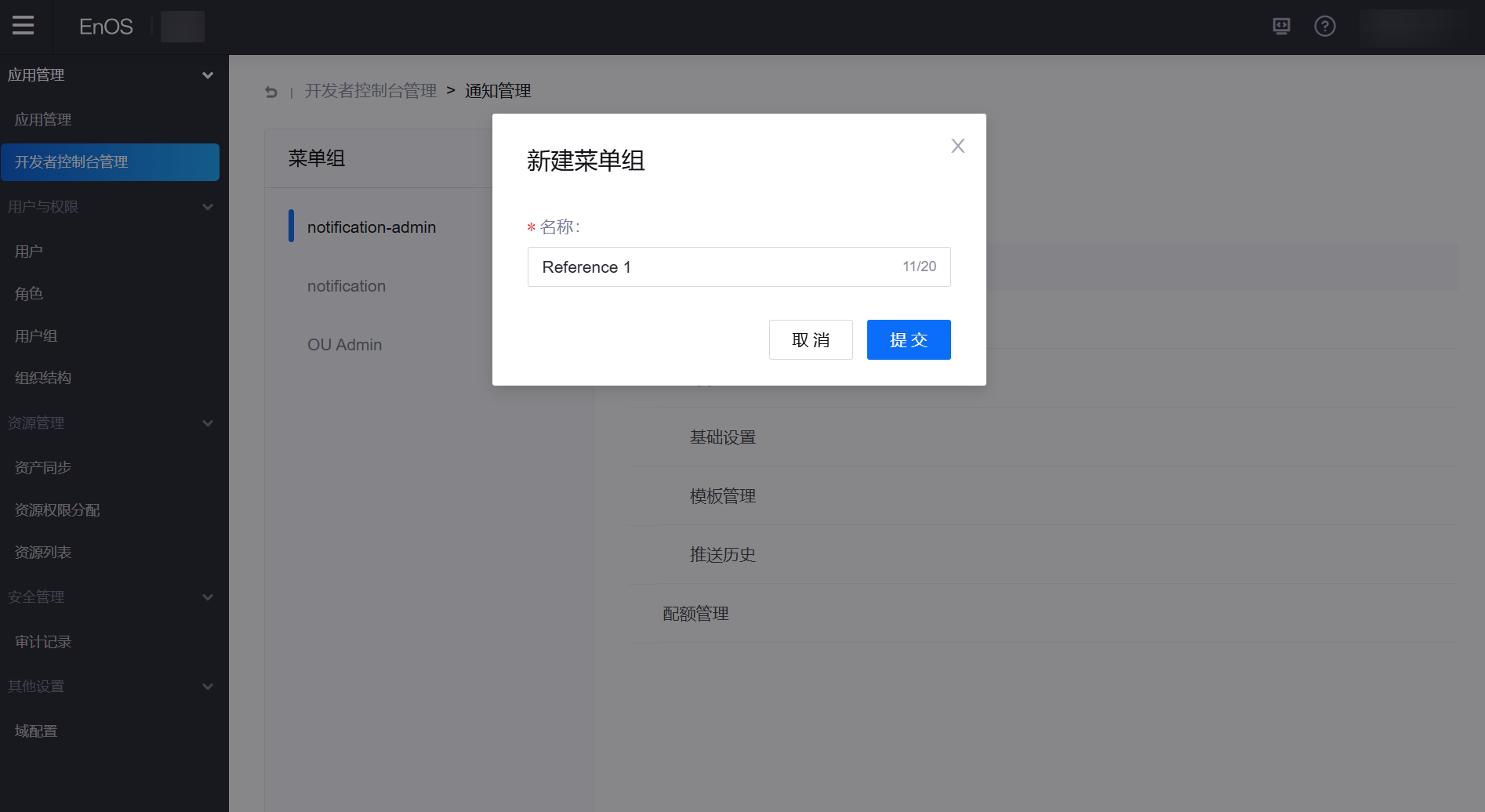The image size is (1485, 812).
Task: Expand the 安全管理 sidebar section
Action: [208, 596]
